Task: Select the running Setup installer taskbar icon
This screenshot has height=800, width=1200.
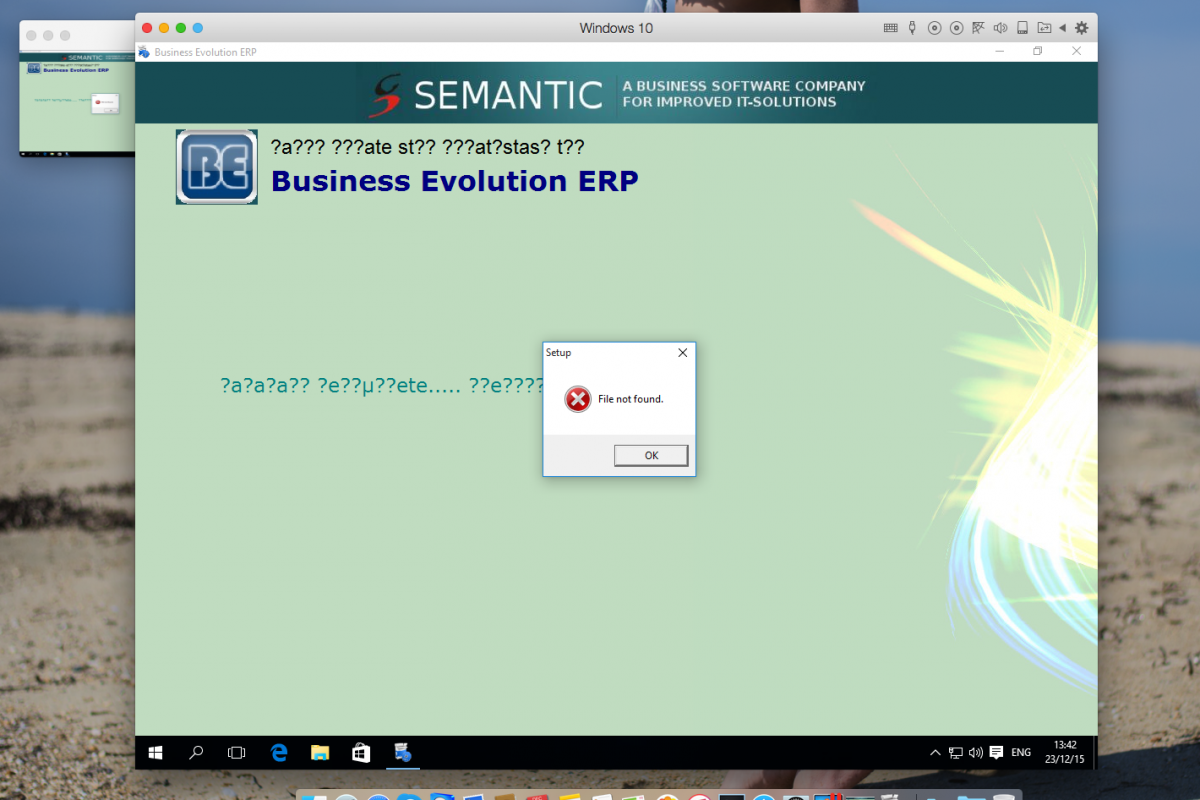Action: 402,752
